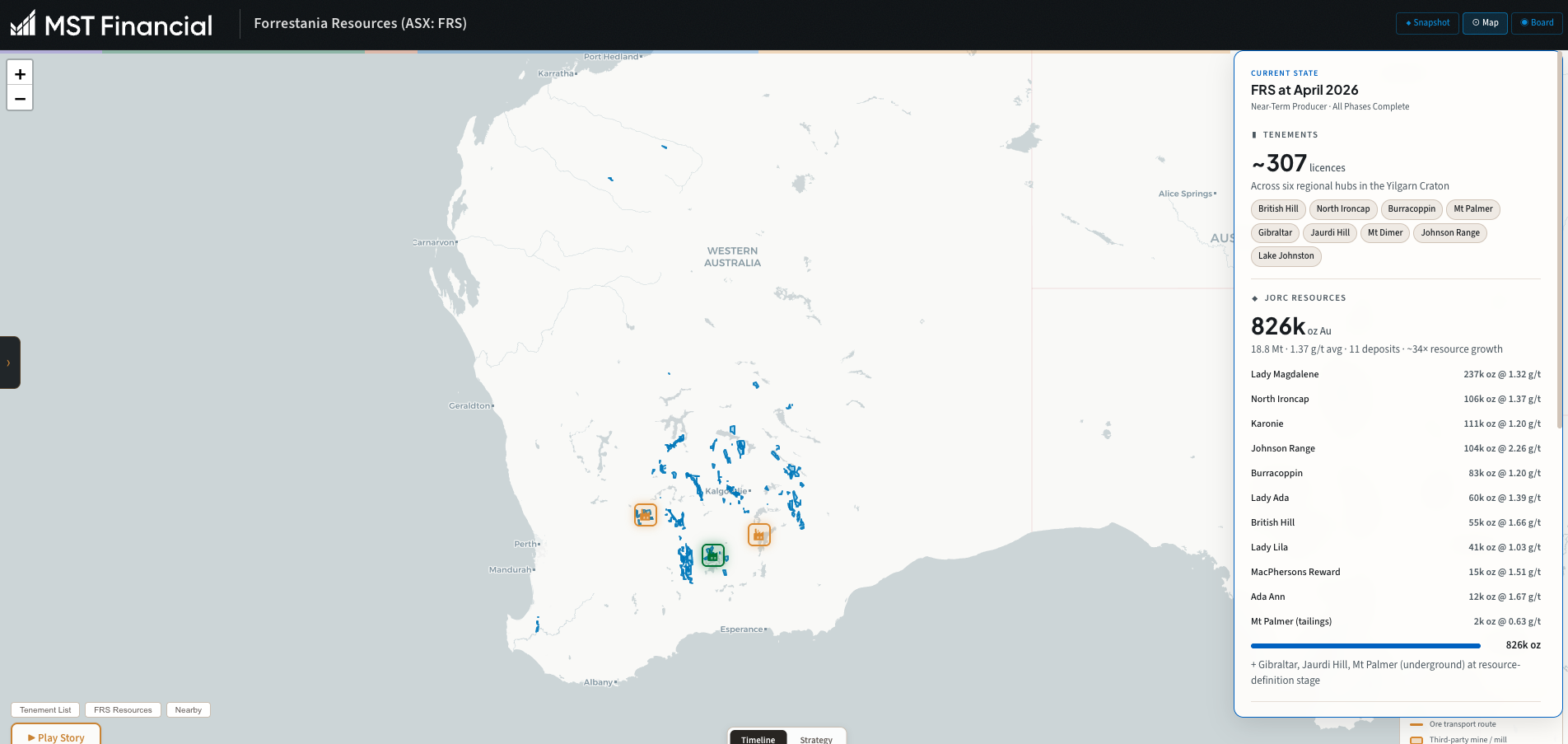Screen dimensions: 1568x744
Task: Switch to Map view
Action: pos(1485,23)
